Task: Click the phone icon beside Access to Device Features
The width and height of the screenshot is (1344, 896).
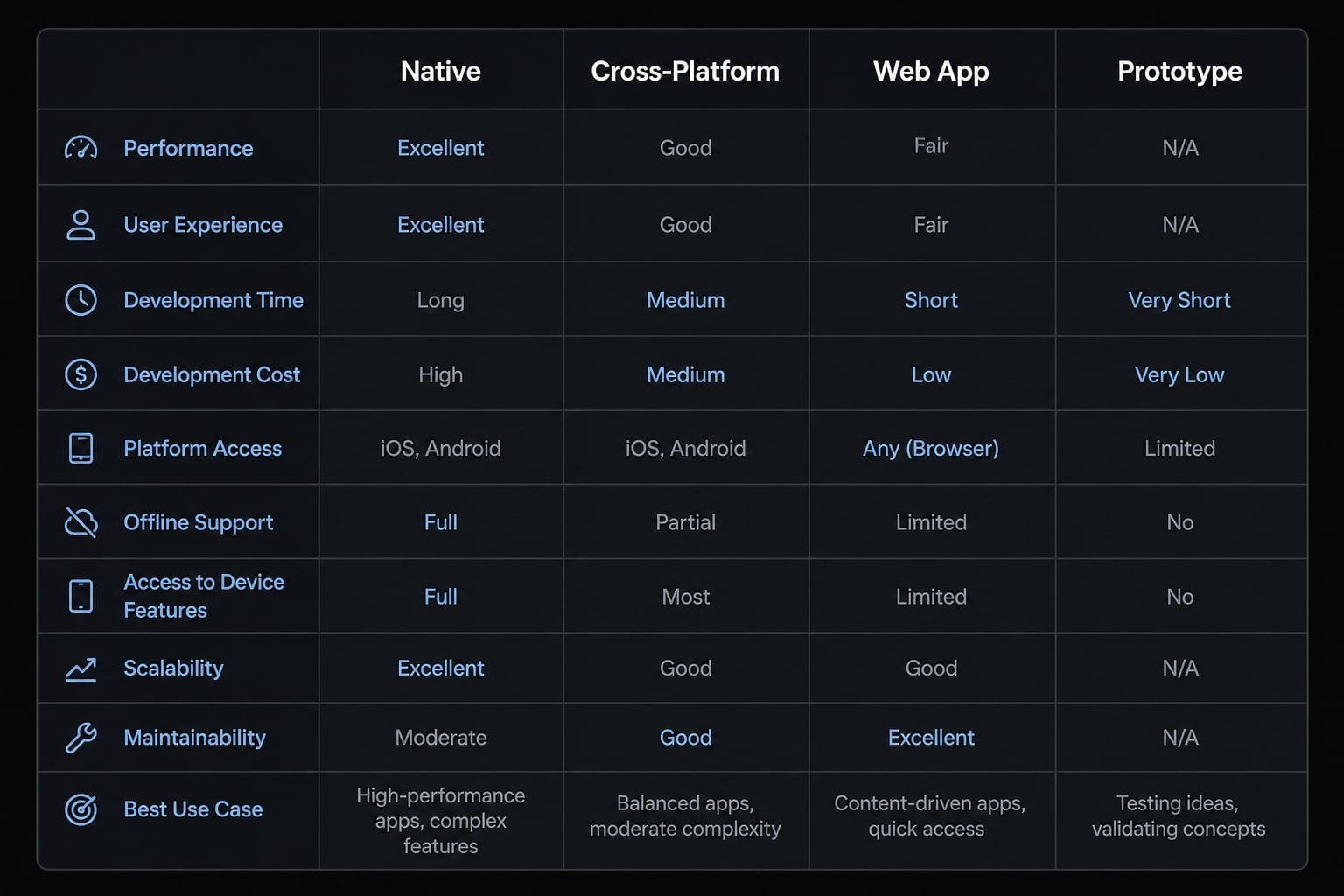Action: tap(80, 596)
